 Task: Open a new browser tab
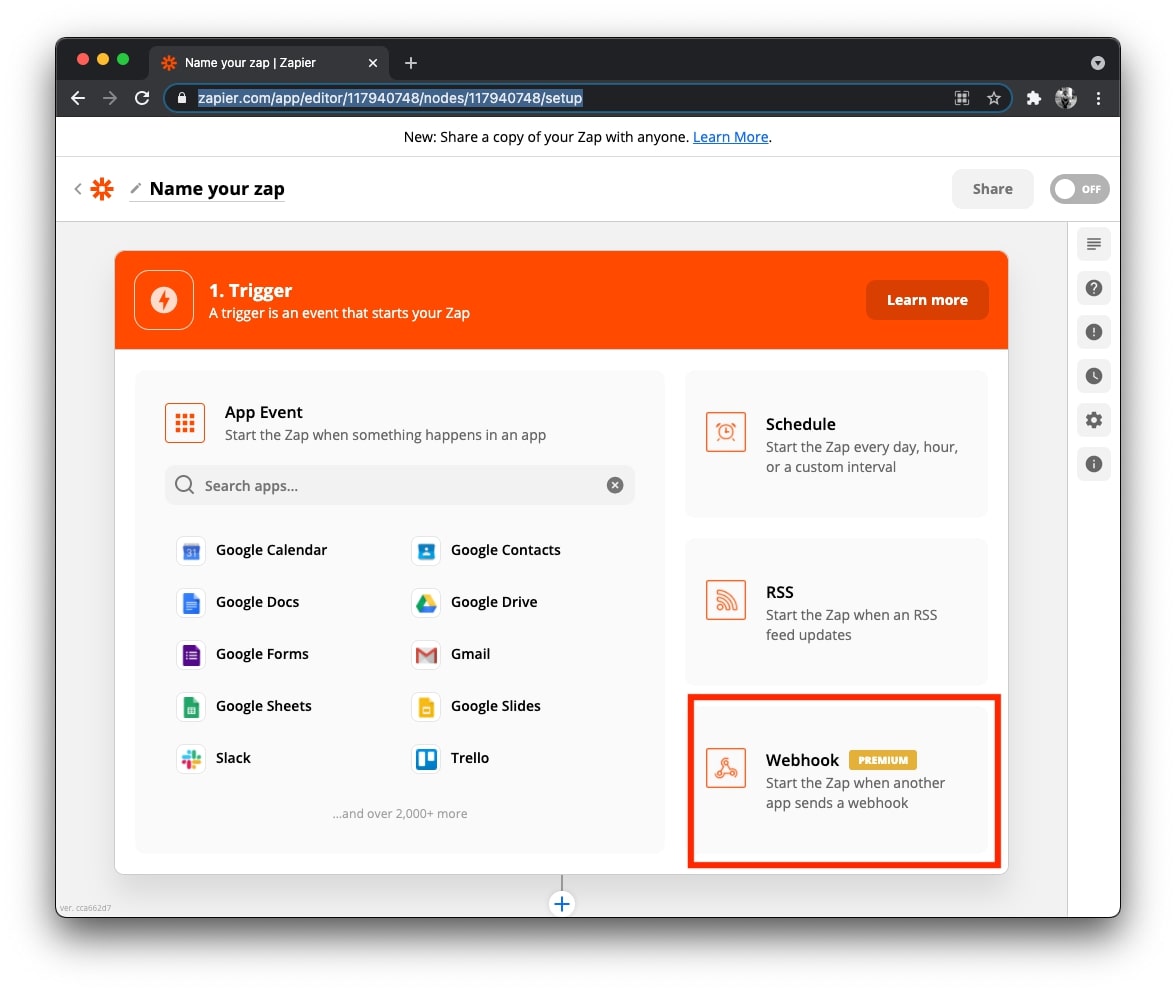(410, 63)
